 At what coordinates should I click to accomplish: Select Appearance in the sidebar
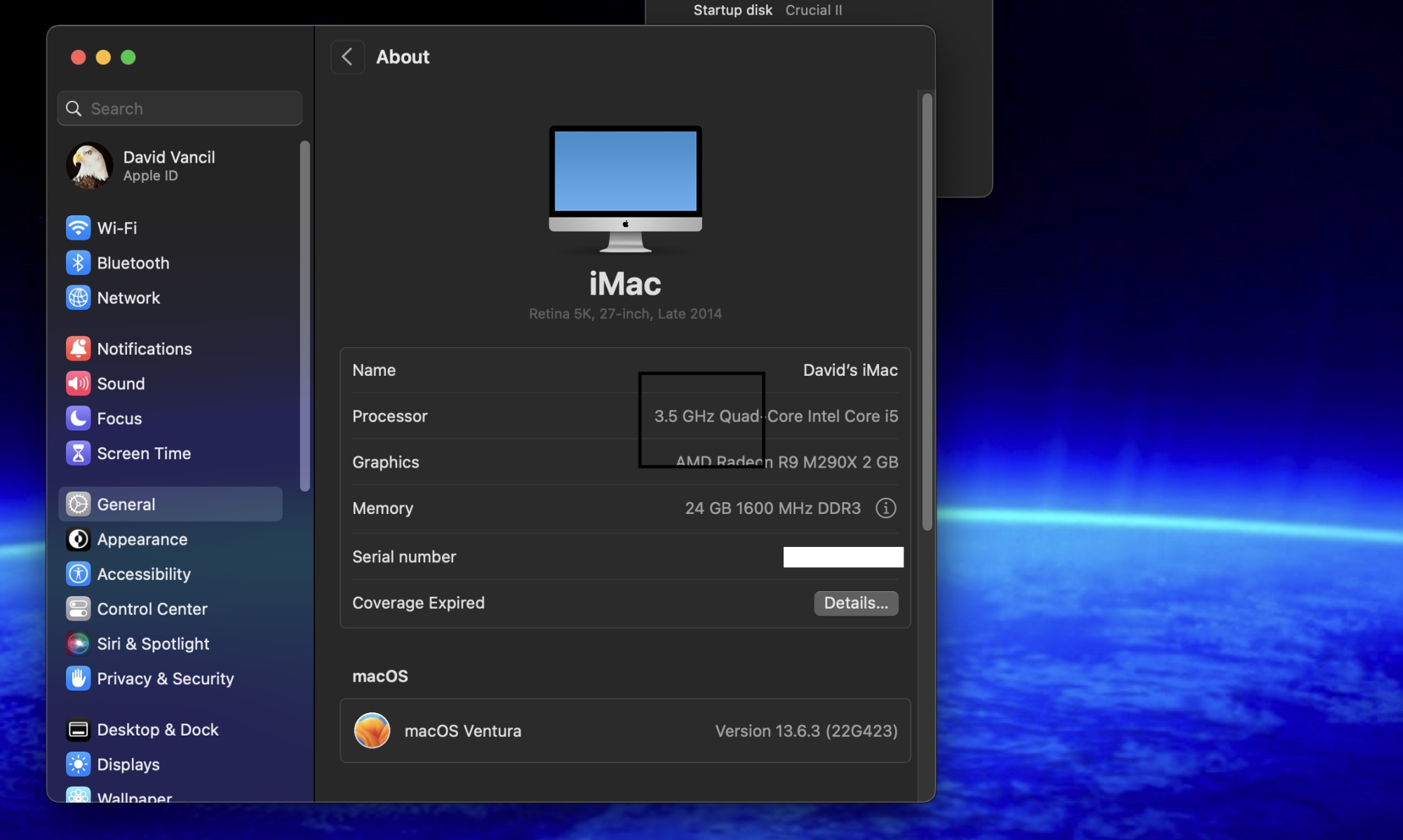point(142,539)
